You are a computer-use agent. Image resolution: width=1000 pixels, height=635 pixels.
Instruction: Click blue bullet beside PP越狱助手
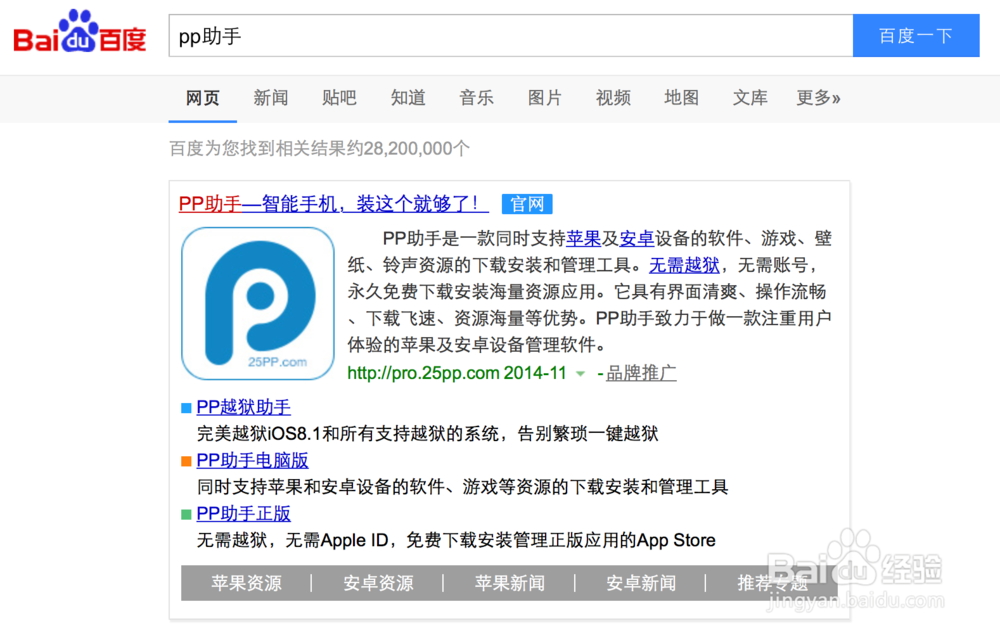click(186, 408)
